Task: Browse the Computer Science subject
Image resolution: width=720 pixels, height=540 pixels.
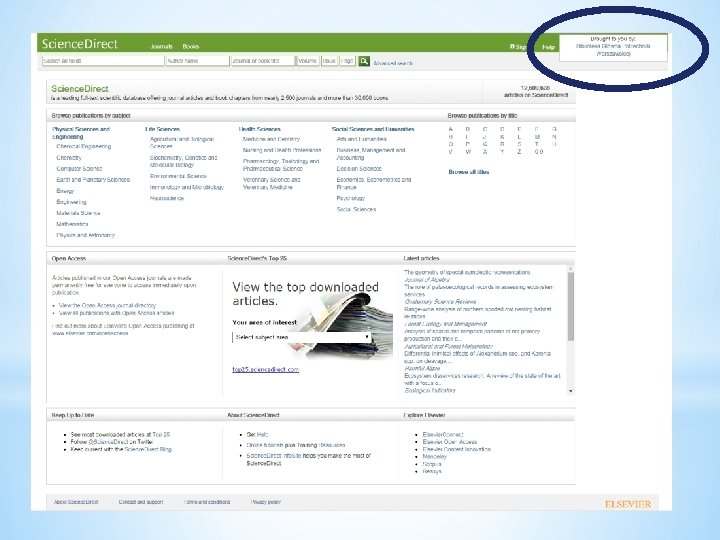Action: (79, 169)
